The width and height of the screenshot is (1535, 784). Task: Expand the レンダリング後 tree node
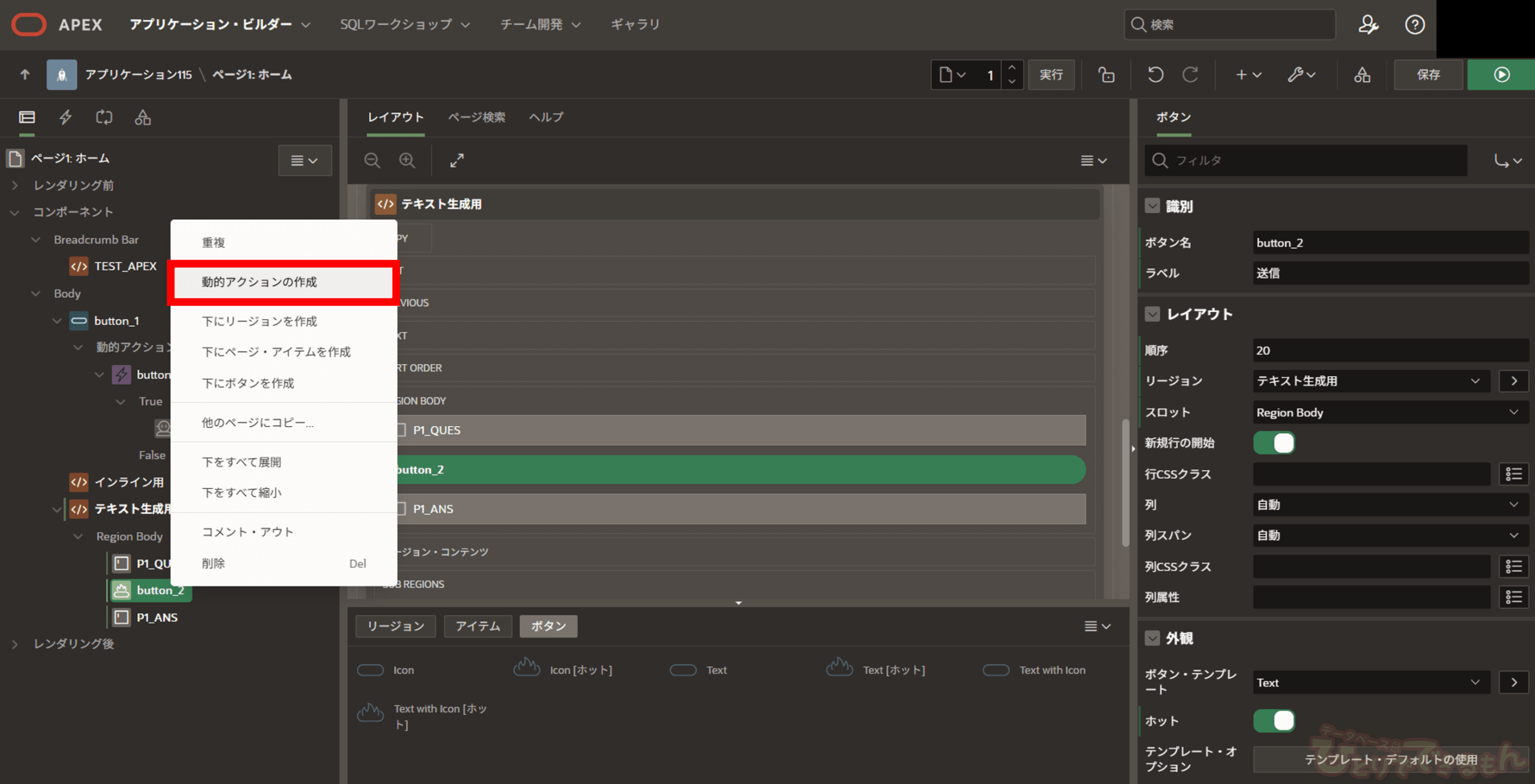15,644
